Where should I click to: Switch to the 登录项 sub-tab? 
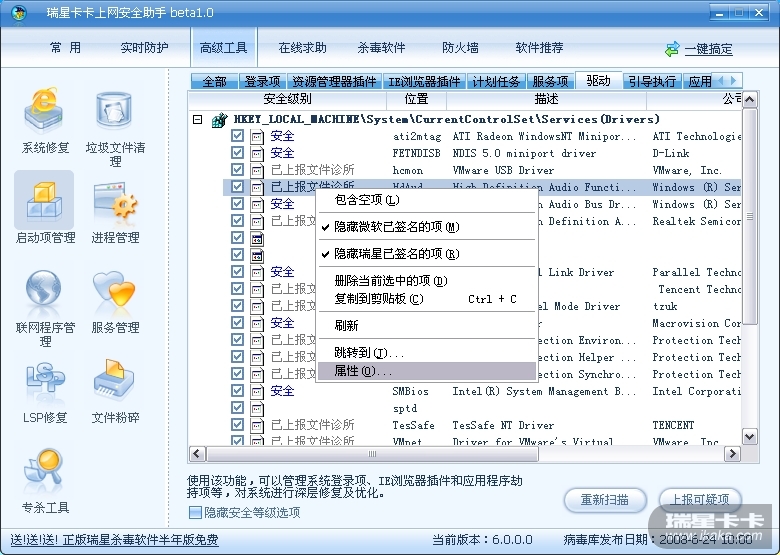(x=262, y=82)
